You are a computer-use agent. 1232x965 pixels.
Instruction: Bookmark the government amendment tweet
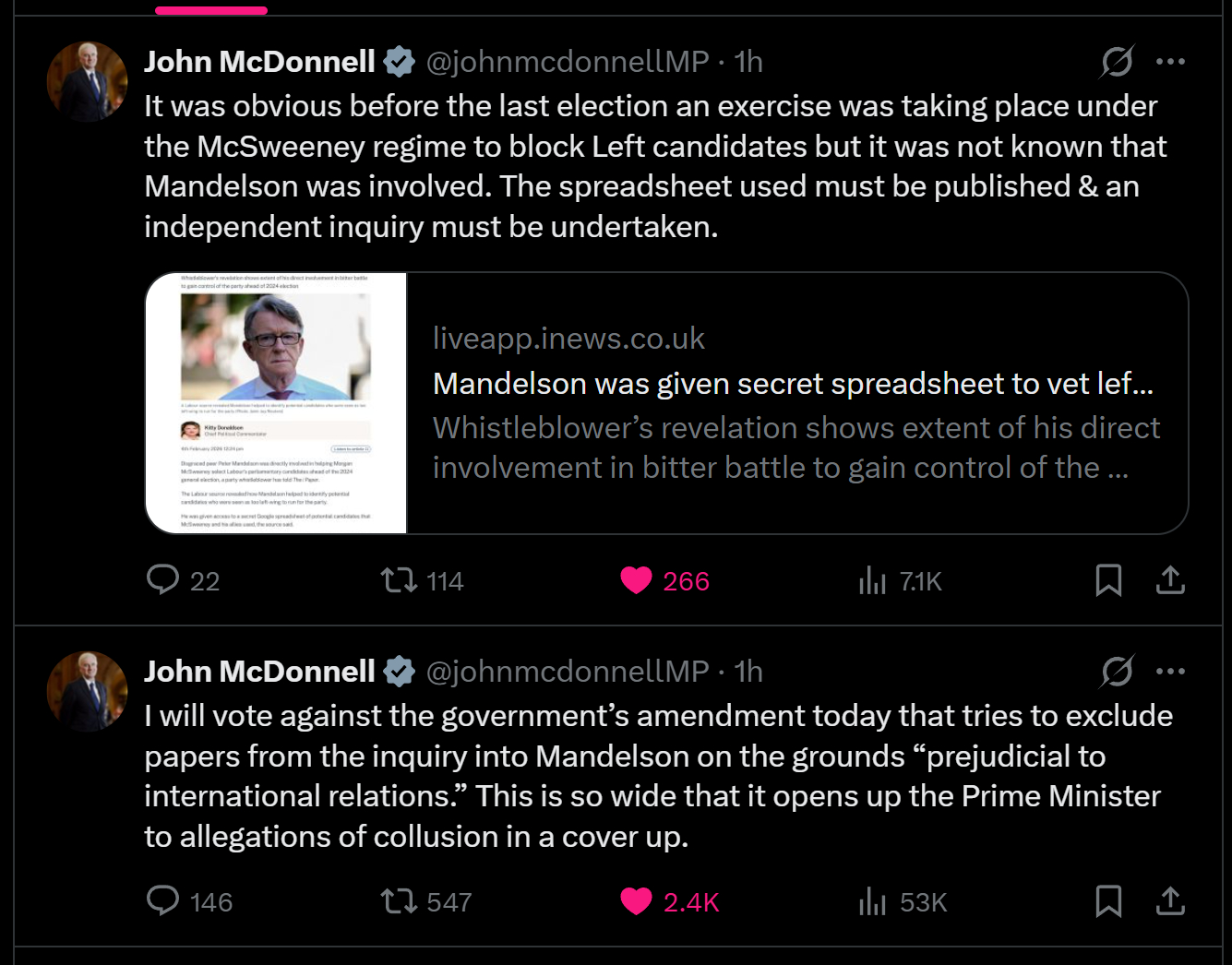coord(1108,901)
